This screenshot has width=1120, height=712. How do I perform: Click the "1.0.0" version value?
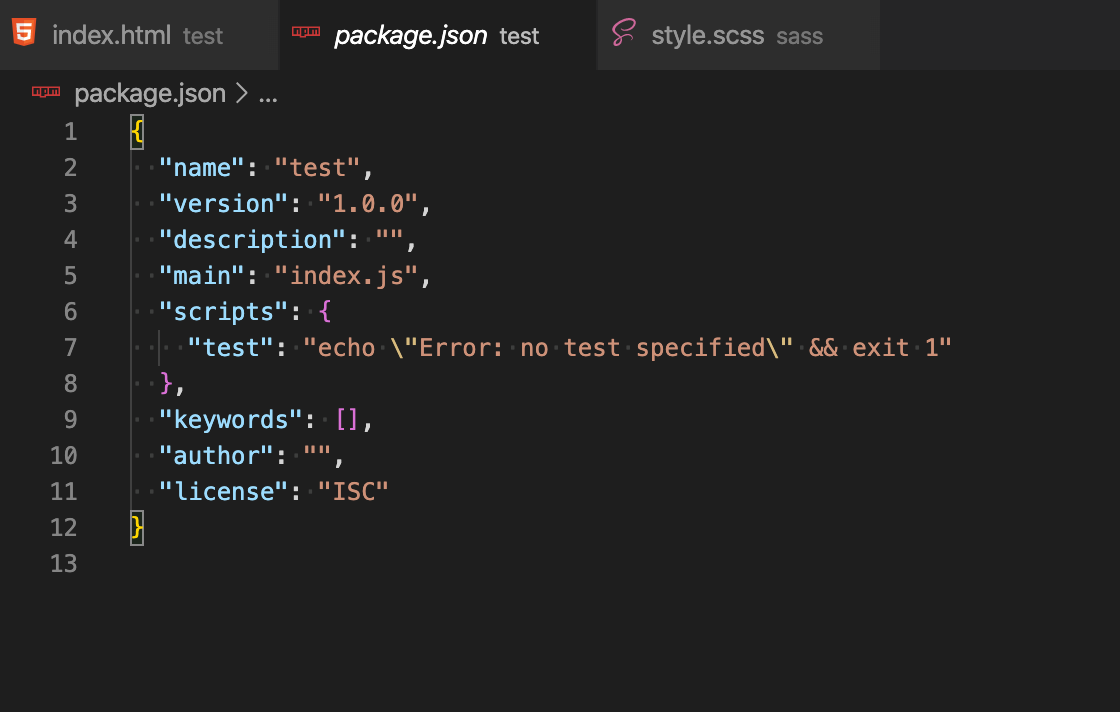[x=367, y=204]
